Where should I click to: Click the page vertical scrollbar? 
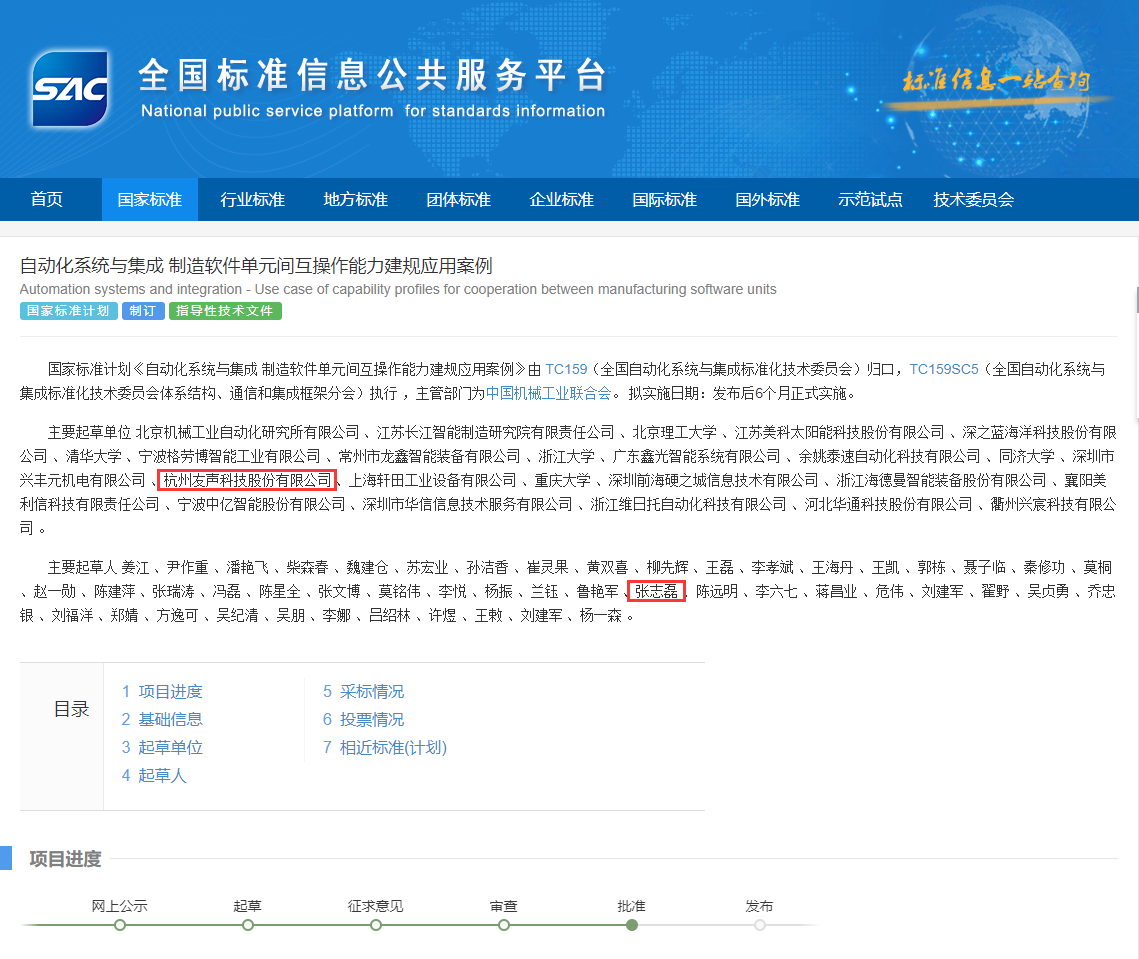pyautogui.click(x=1136, y=300)
